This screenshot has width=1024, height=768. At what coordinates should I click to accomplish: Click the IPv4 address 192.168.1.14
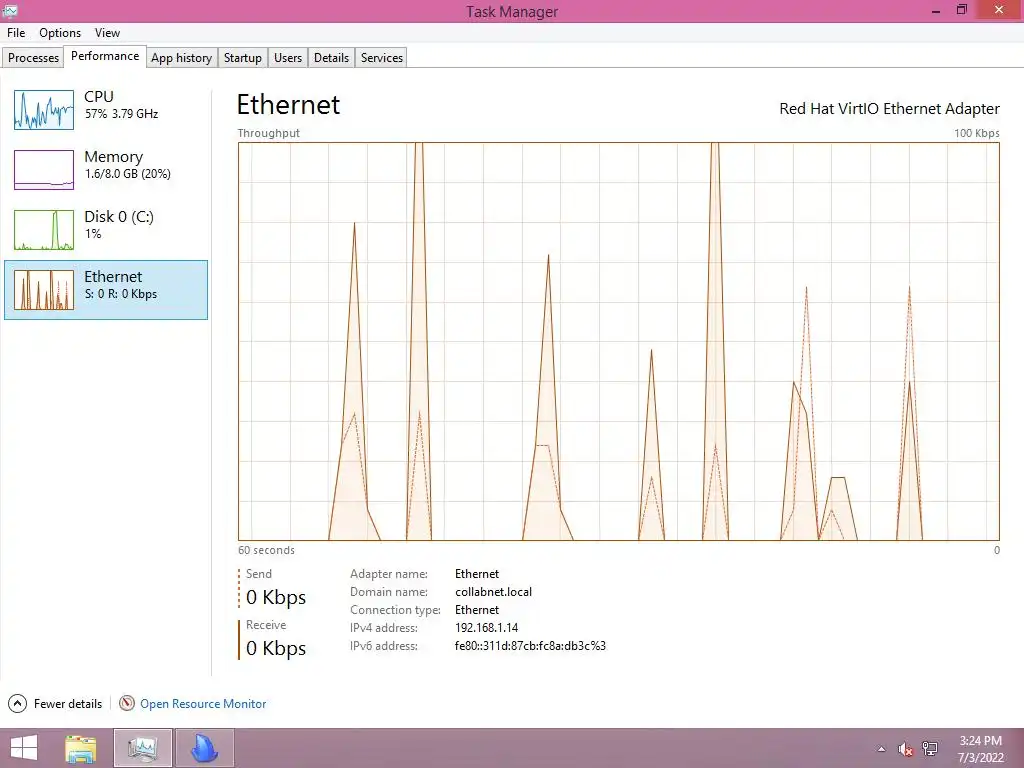(487, 628)
